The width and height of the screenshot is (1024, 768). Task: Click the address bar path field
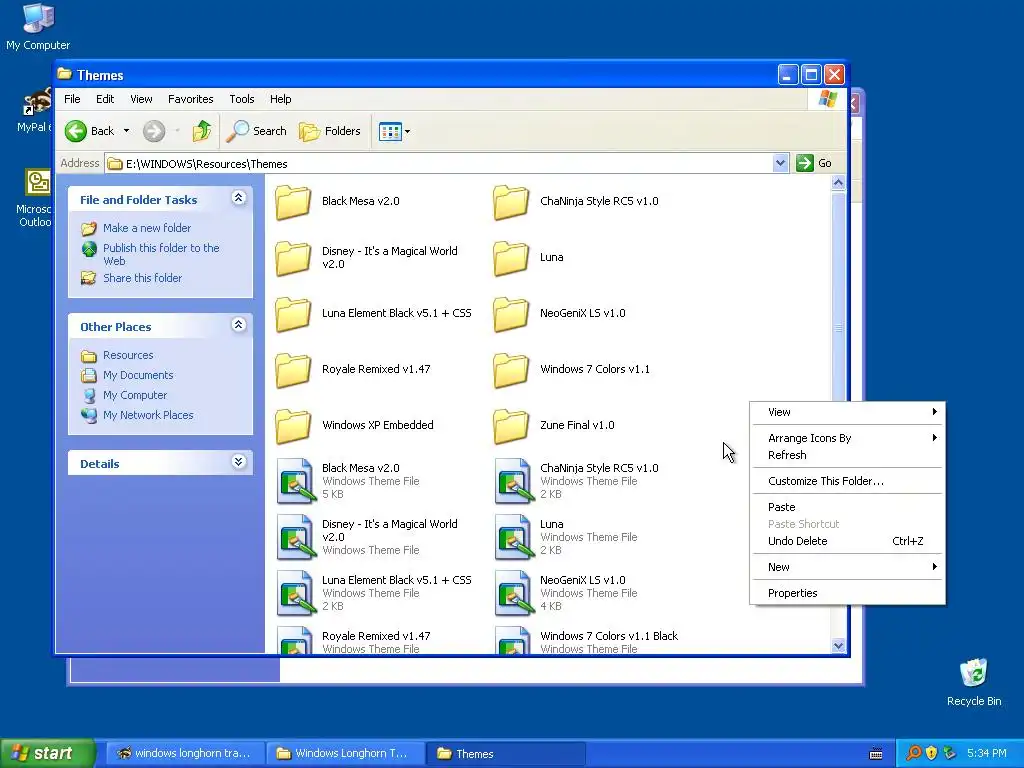tap(438, 163)
